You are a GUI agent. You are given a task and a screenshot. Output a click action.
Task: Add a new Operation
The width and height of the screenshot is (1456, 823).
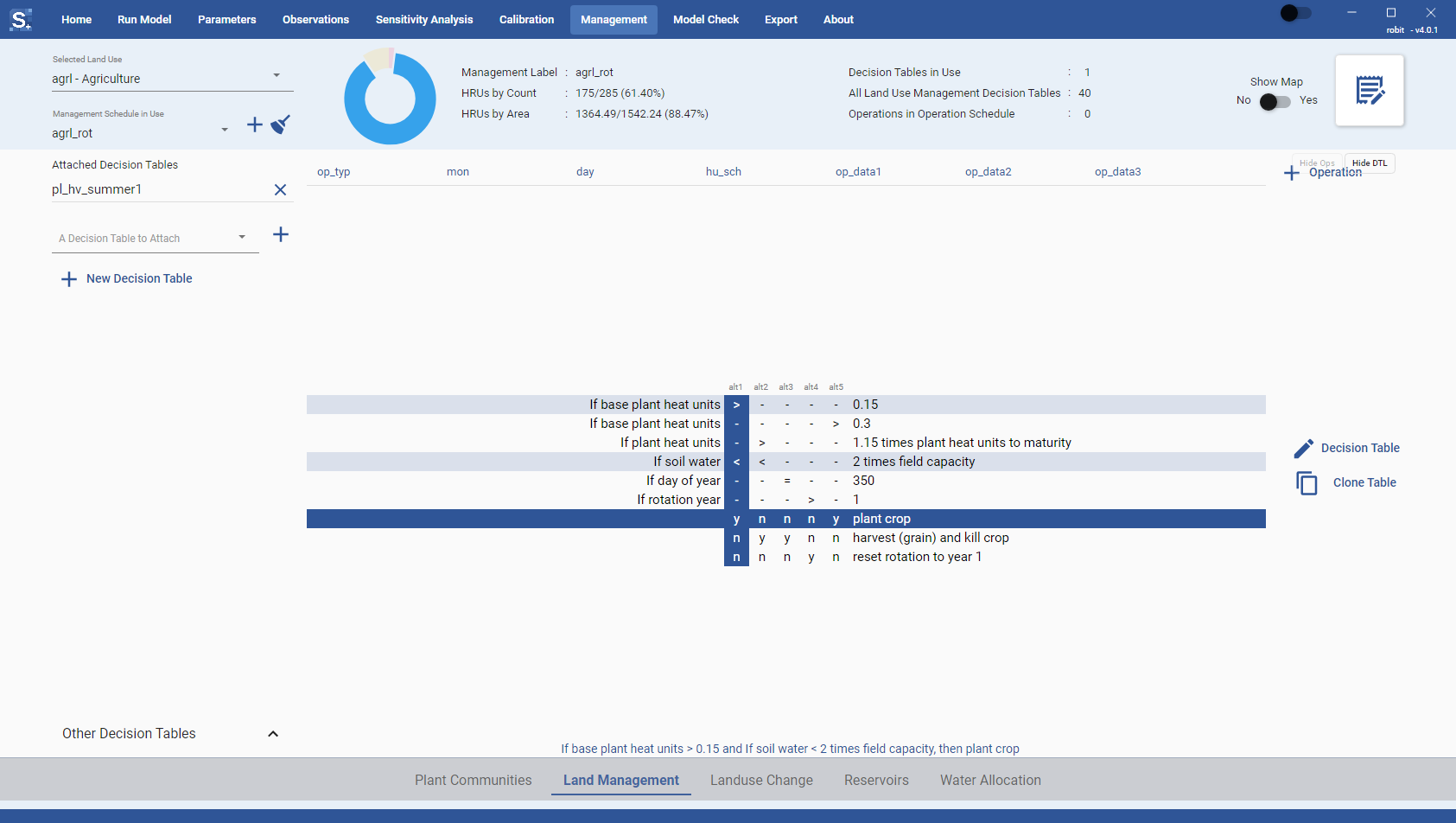(x=1323, y=173)
